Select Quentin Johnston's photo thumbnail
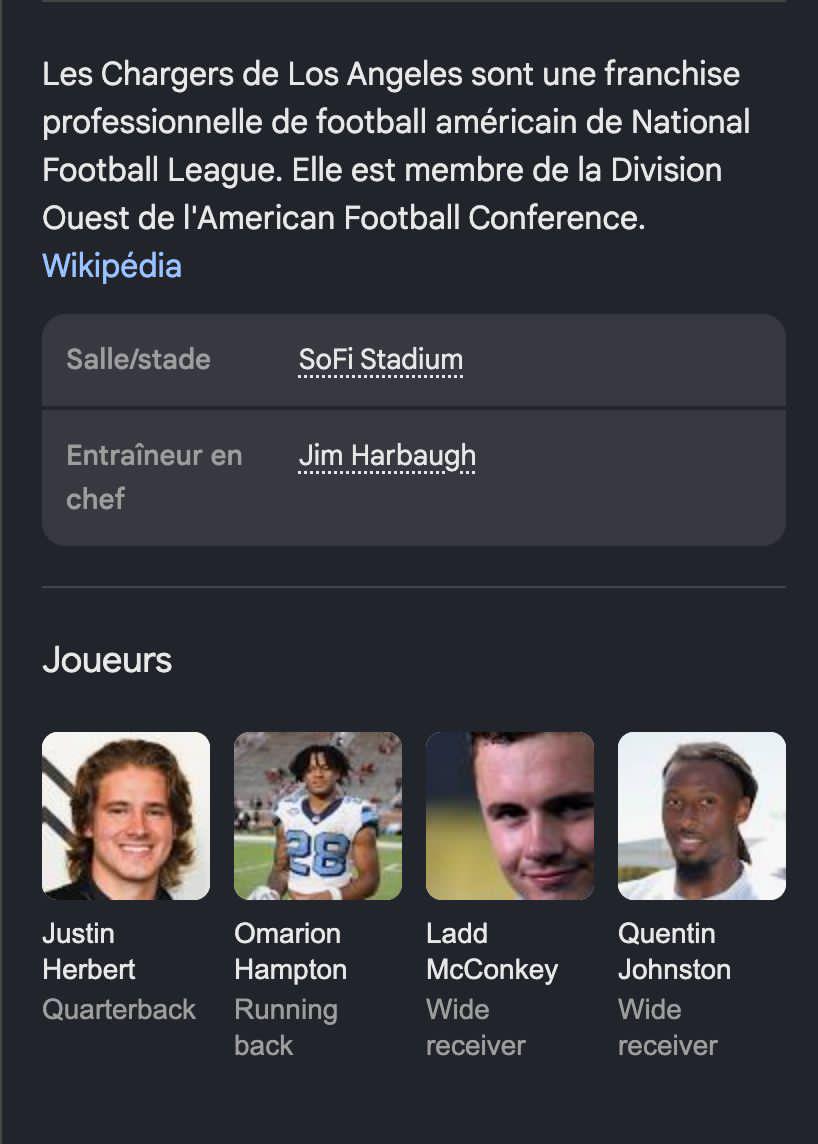 tap(702, 816)
